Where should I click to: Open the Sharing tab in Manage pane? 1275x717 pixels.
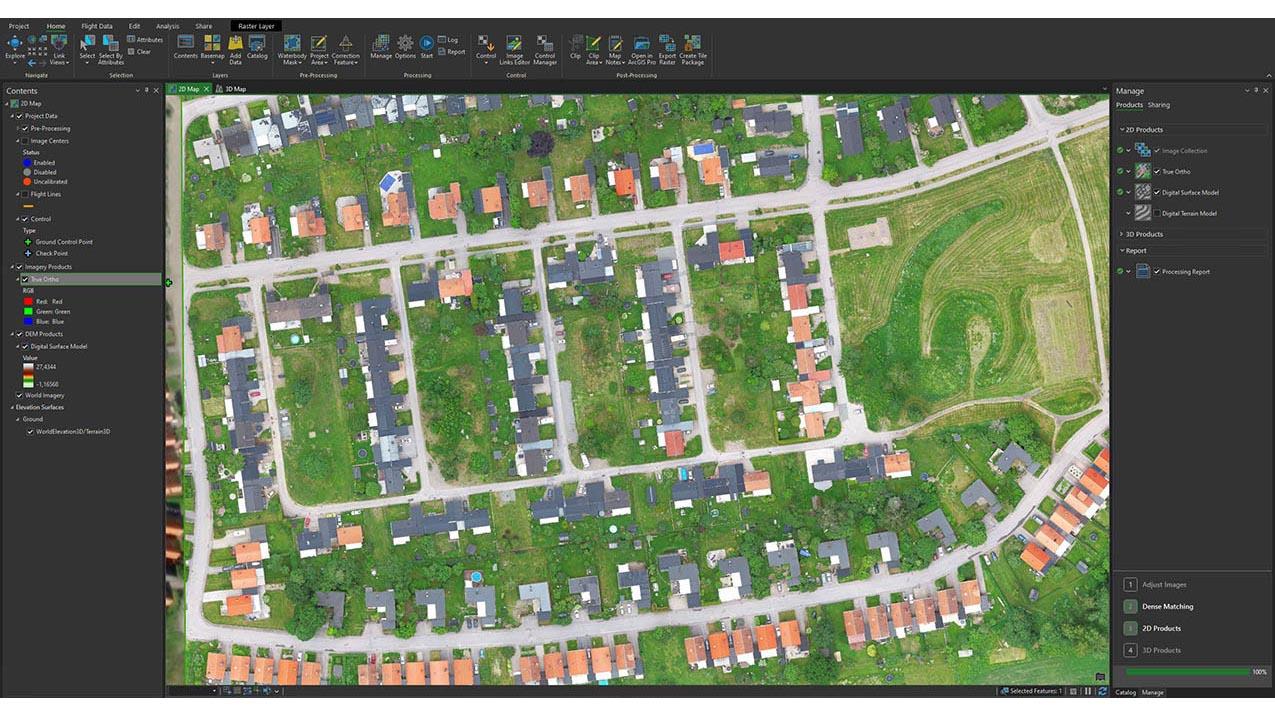pos(1158,105)
